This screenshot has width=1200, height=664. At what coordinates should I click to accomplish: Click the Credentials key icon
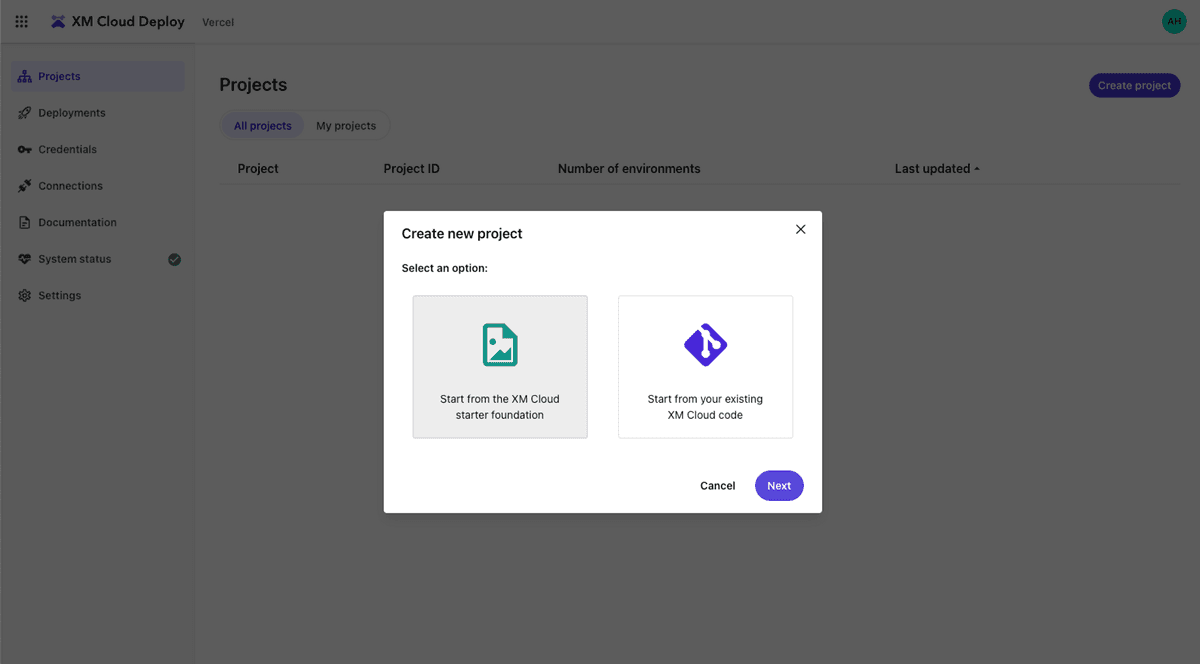coord(25,150)
